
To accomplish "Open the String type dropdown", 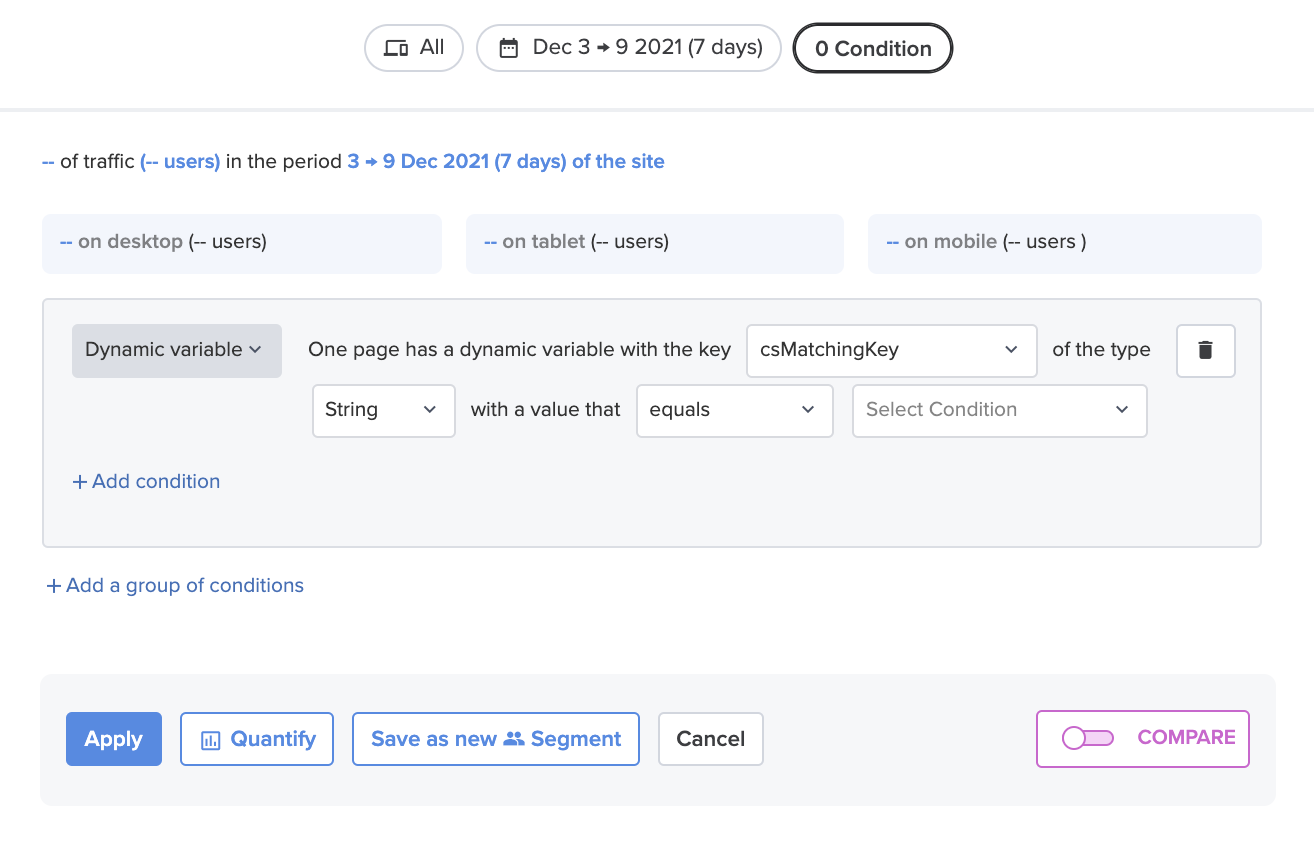I will 384,410.
